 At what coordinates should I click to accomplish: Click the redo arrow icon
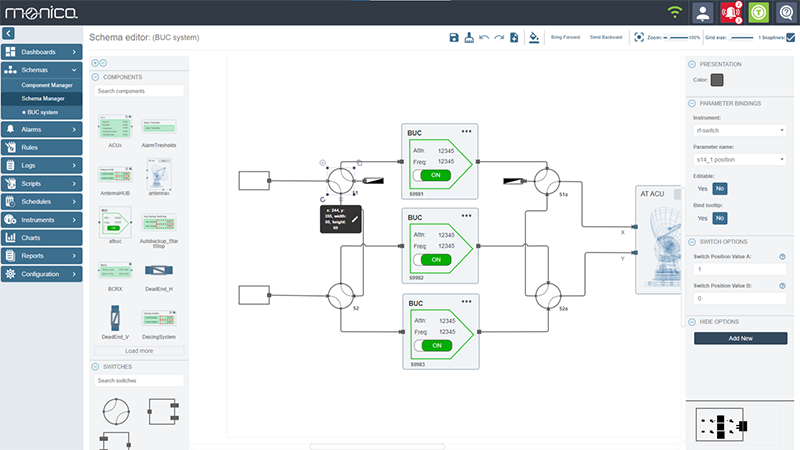(498, 37)
